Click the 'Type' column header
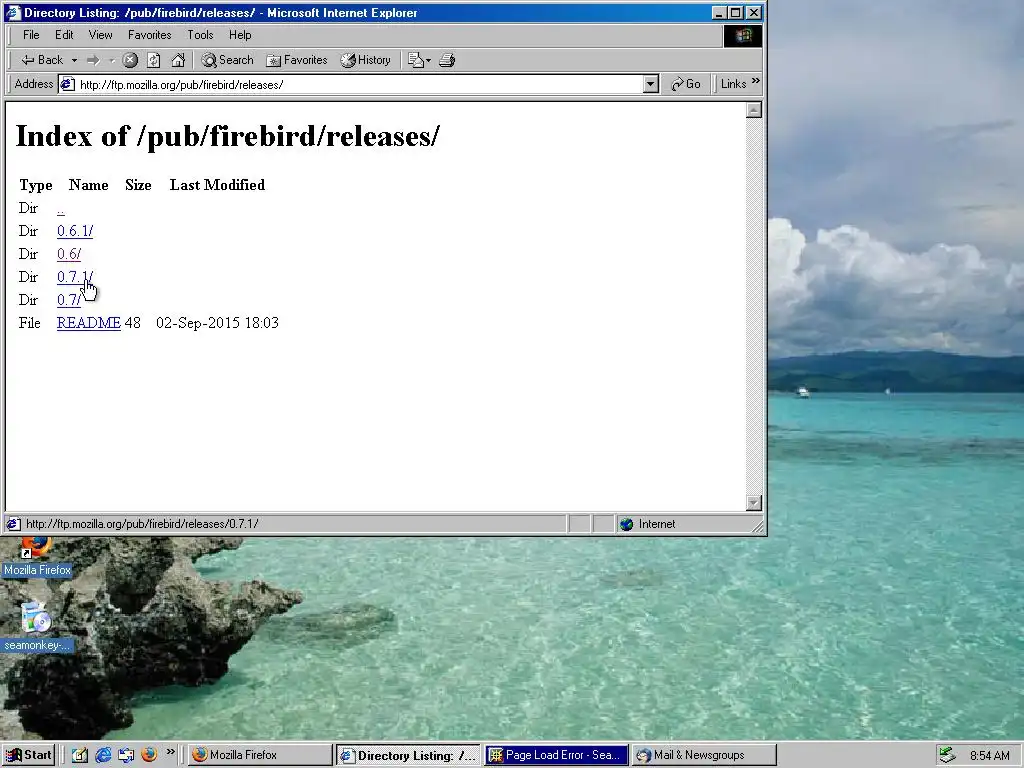Viewport: 1024px width, 768px height. click(x=36, y=185)
